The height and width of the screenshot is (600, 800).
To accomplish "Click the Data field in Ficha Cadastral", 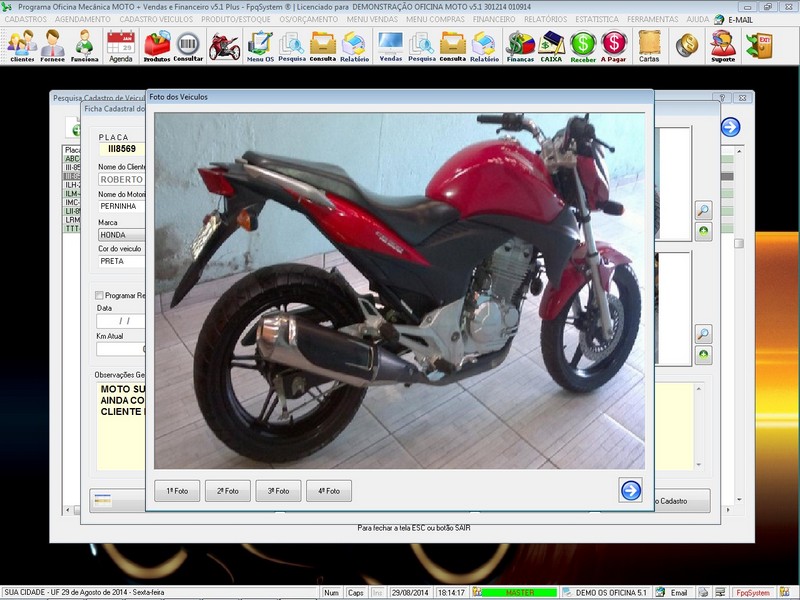I will [x=121, y=321].
